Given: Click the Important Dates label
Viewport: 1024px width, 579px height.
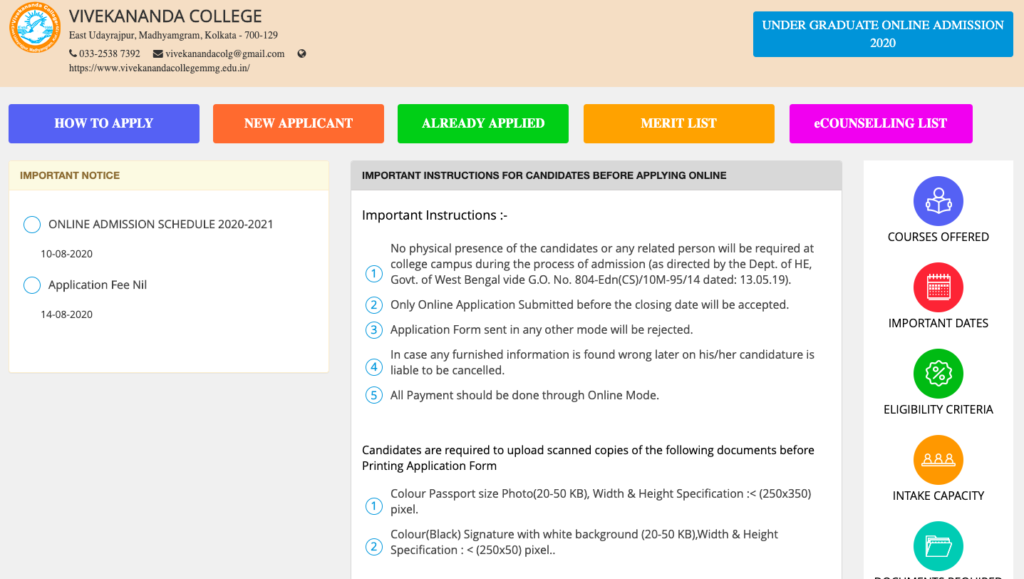Looking at the screenshot, I should coord(938,323).
